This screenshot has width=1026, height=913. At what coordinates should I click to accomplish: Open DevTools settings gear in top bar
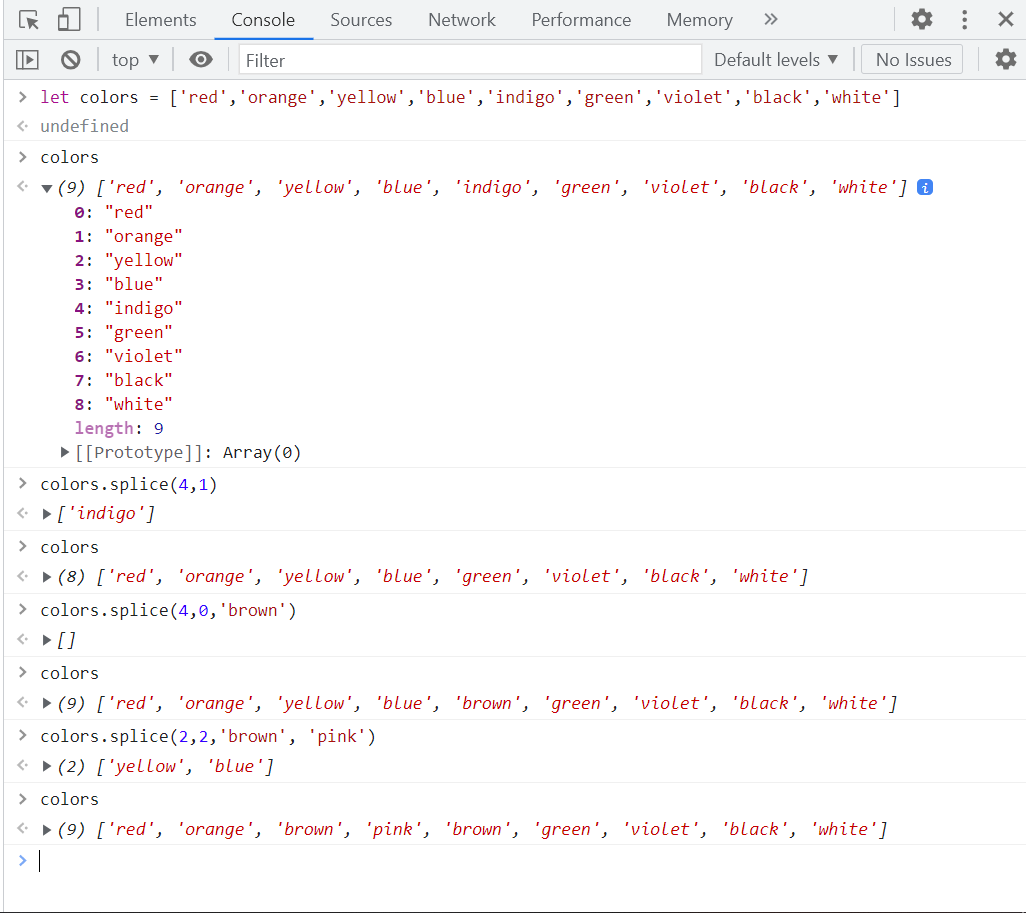[921, 19]
